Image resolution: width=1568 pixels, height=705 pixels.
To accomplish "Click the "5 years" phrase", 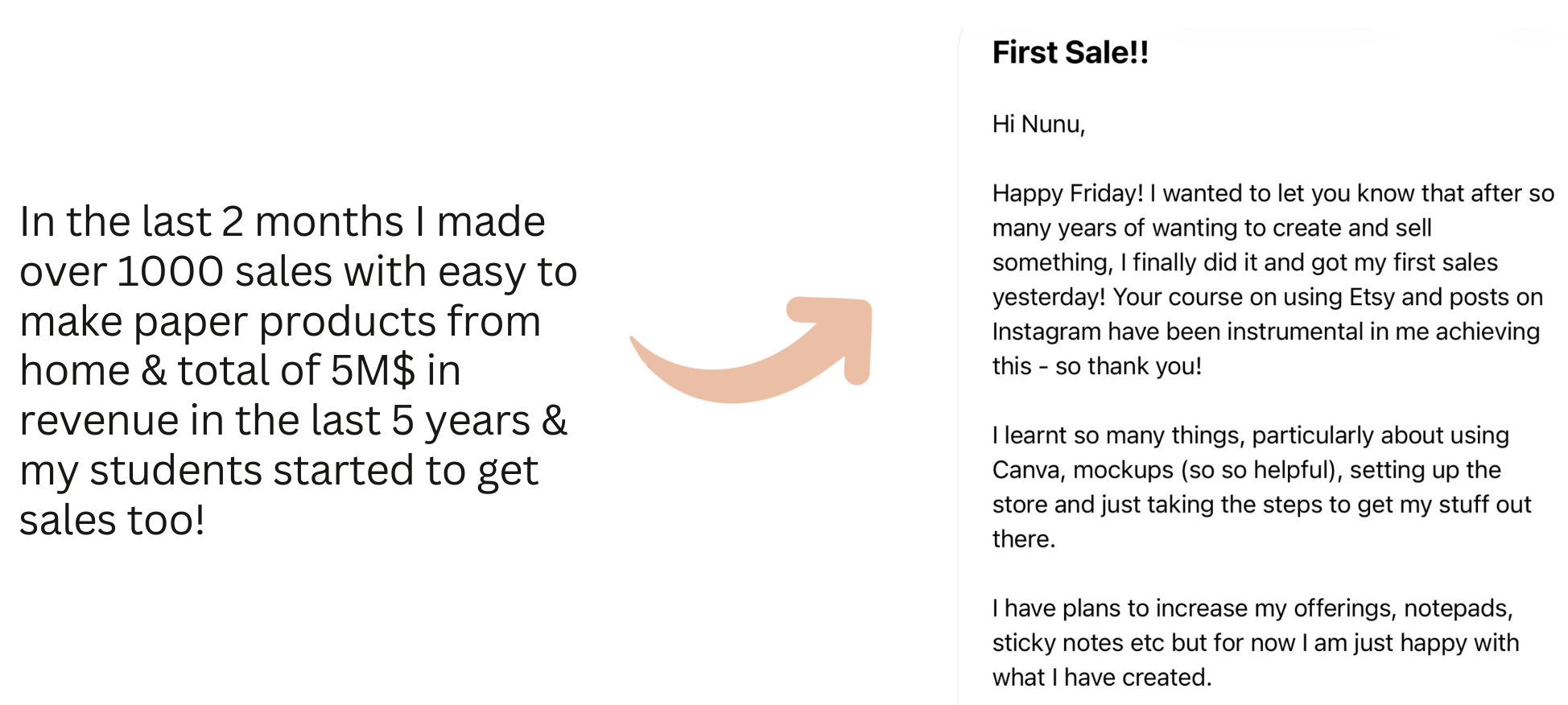I will pos(460,420).
